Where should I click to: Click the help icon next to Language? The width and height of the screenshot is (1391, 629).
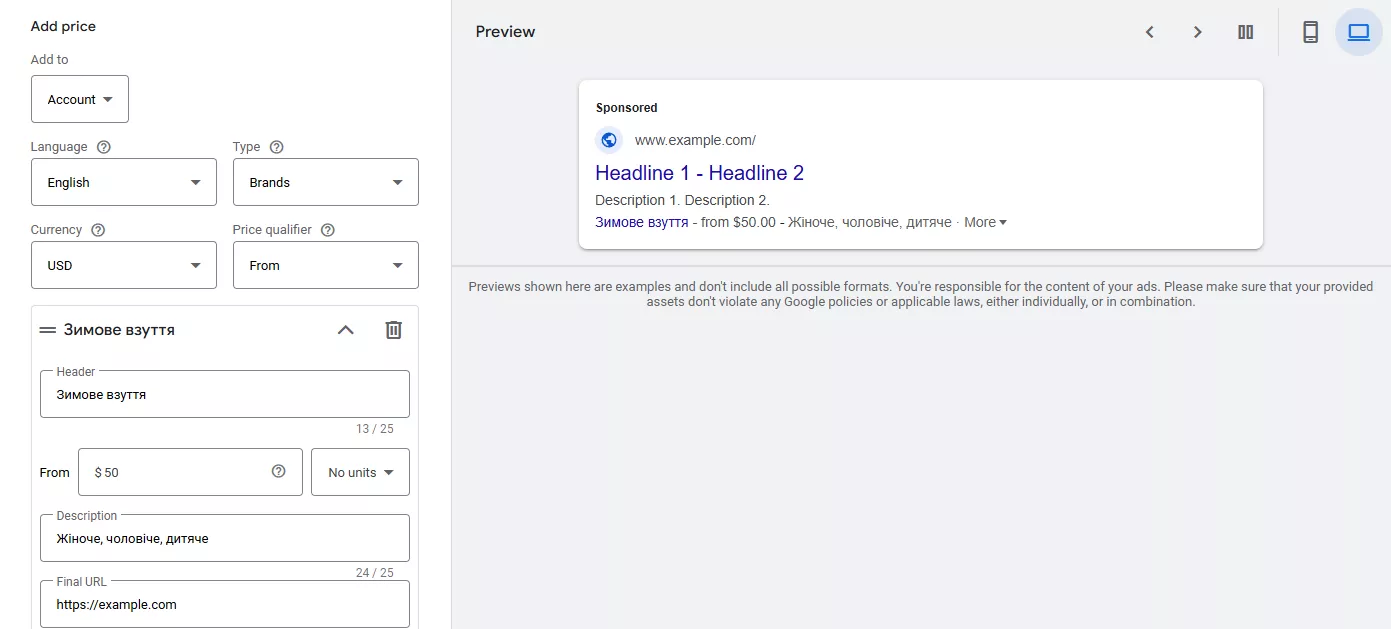coord(103,147)
